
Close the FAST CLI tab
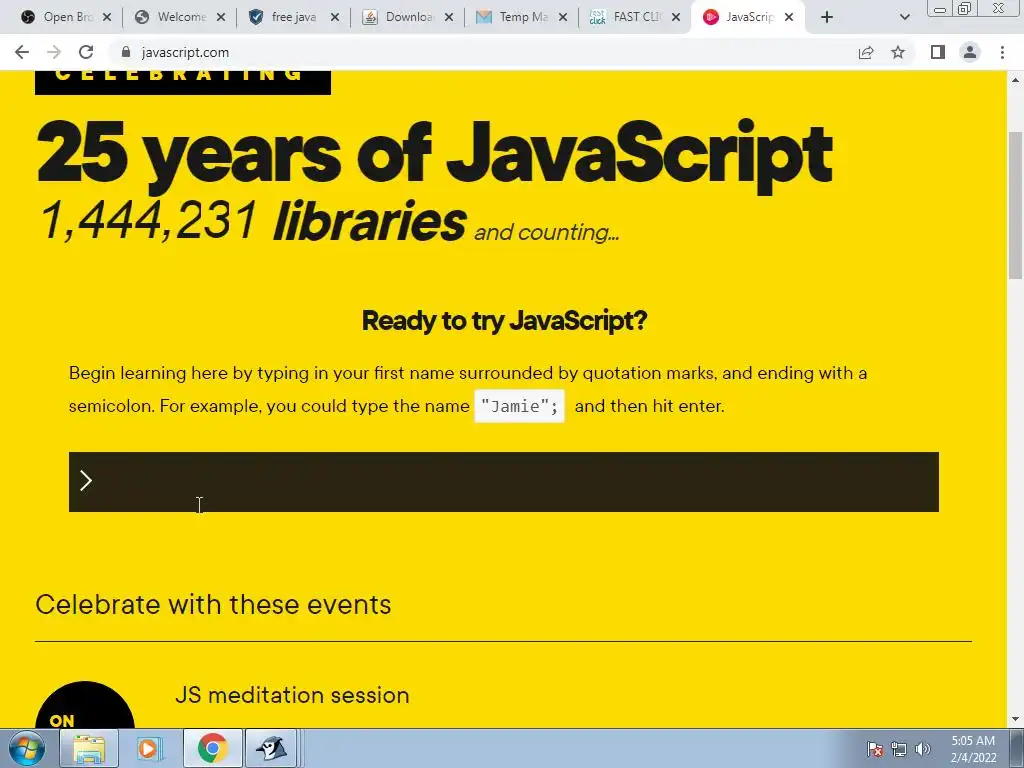point(677,18)
